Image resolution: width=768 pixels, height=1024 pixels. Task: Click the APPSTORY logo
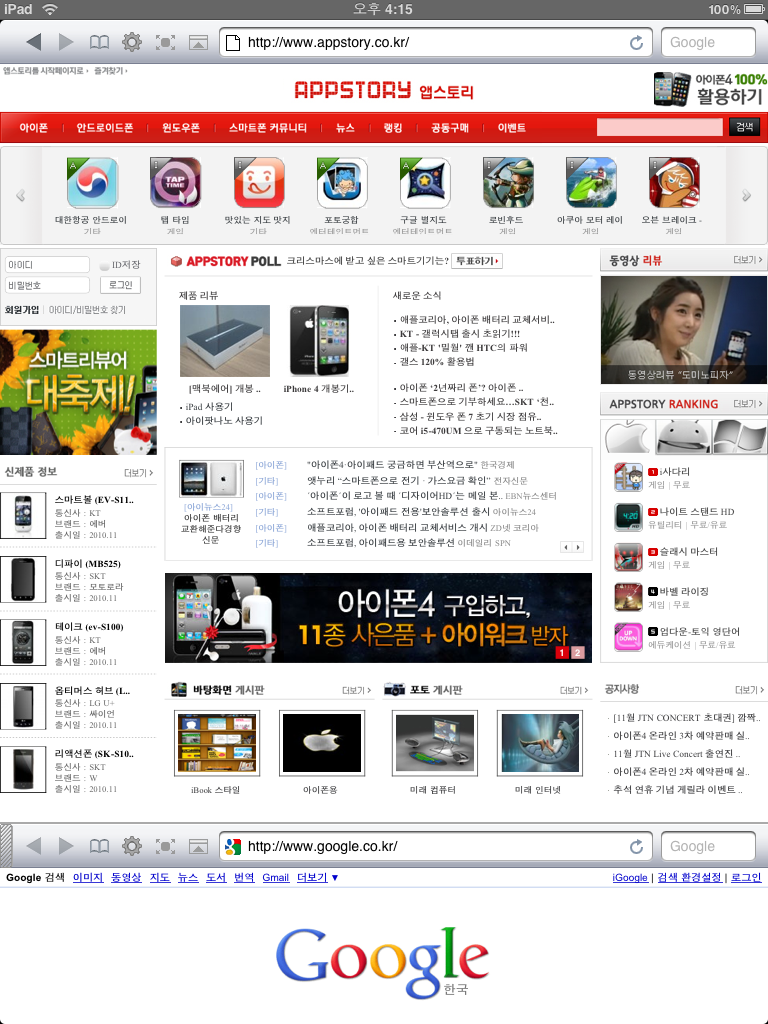(383, 90)
